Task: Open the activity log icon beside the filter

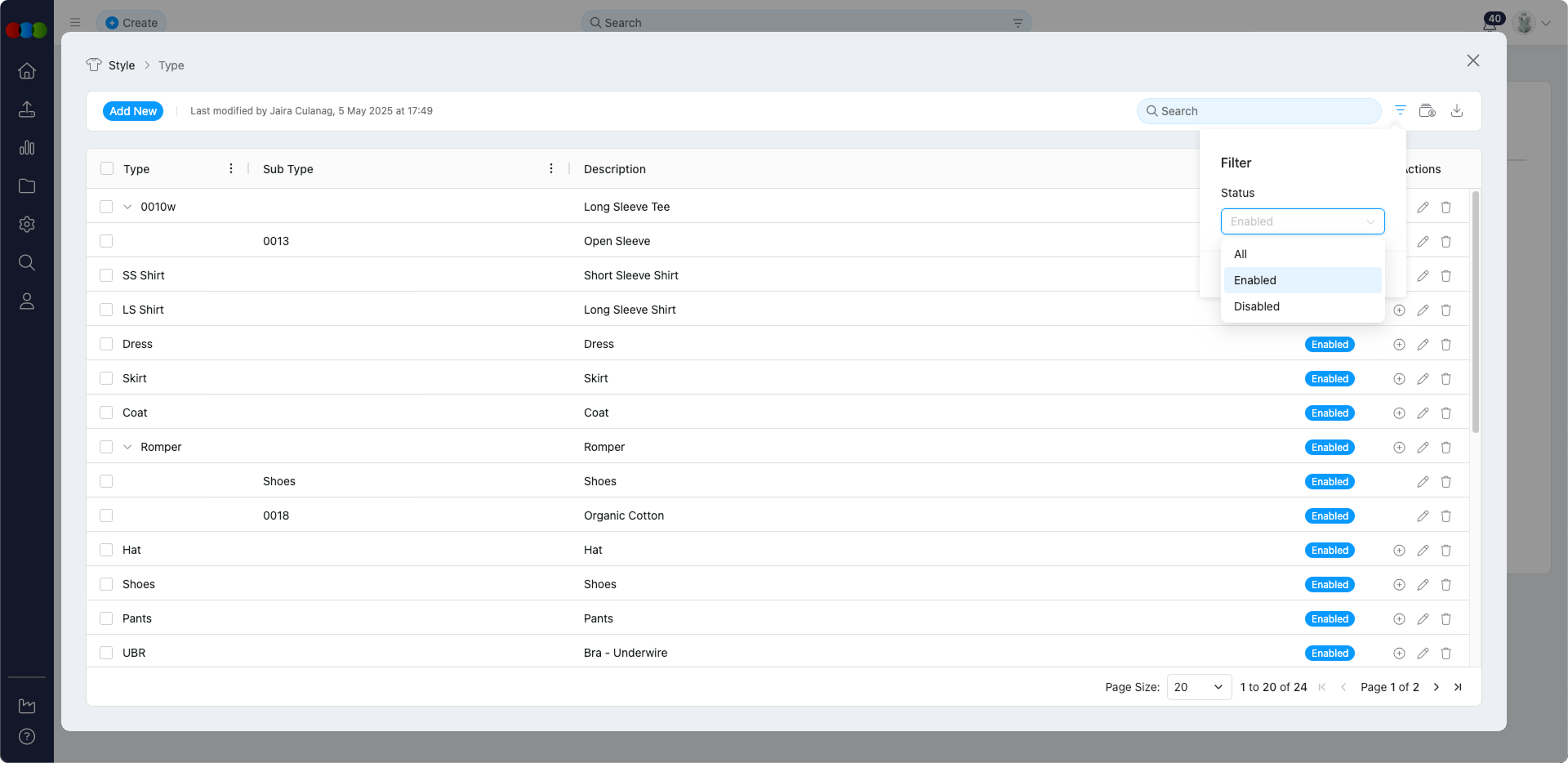Action: tap(1428, 110)
